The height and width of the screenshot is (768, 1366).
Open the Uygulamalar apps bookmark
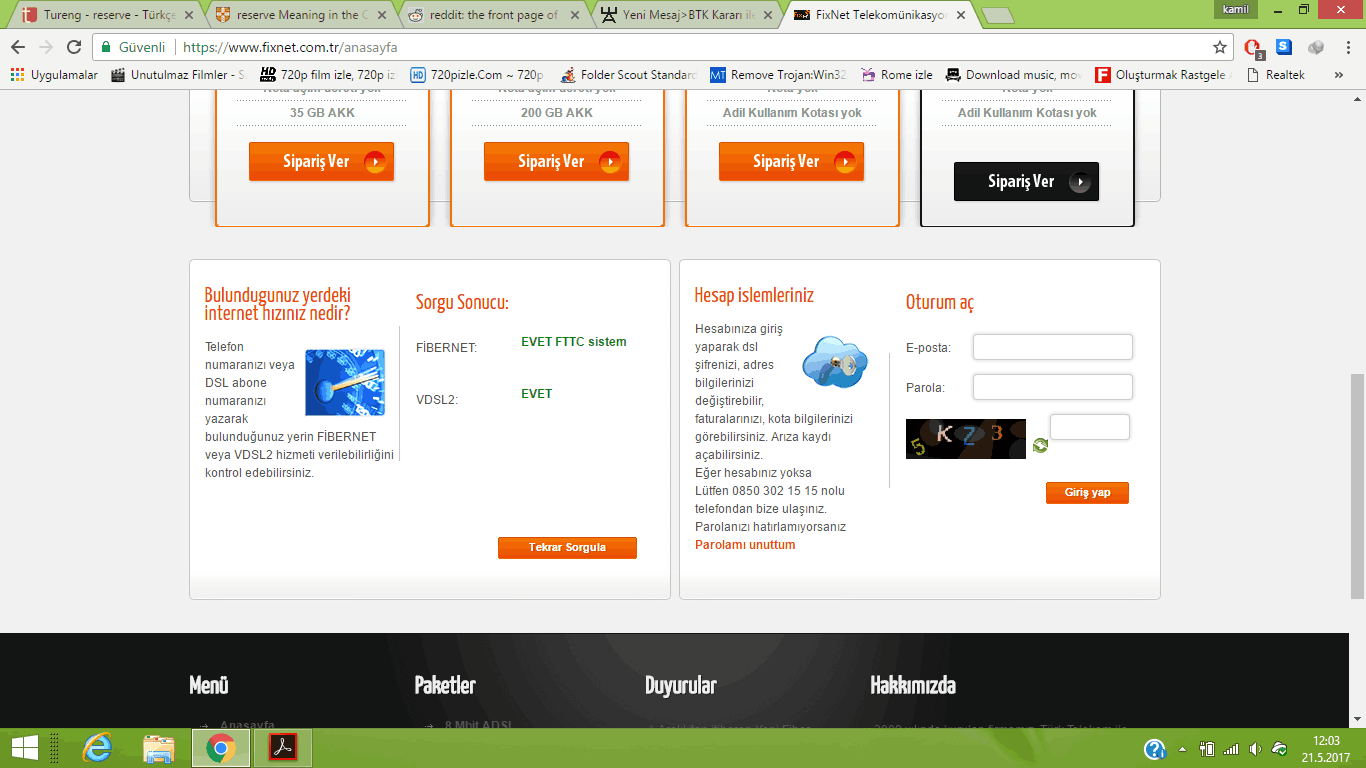click(54, 75)
